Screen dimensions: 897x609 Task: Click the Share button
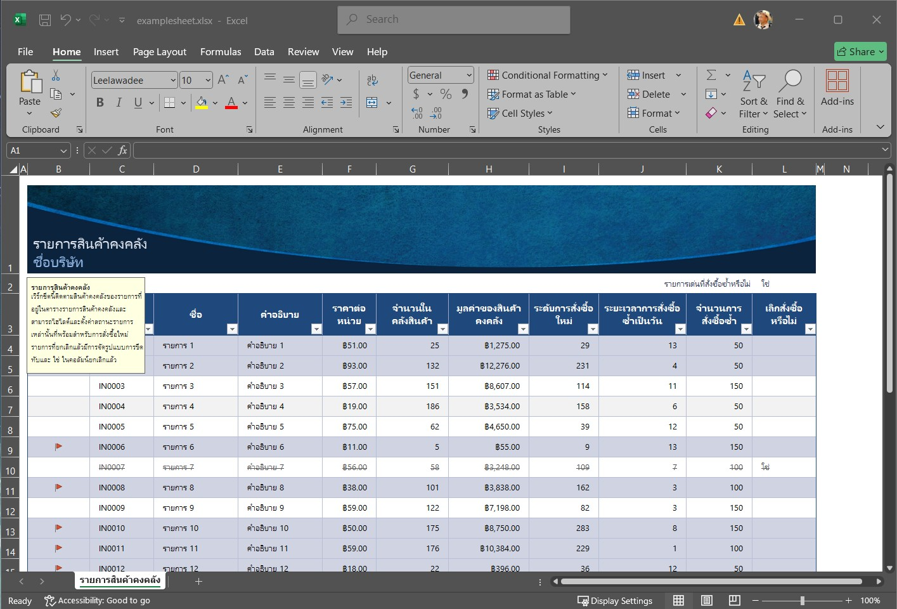861,51
